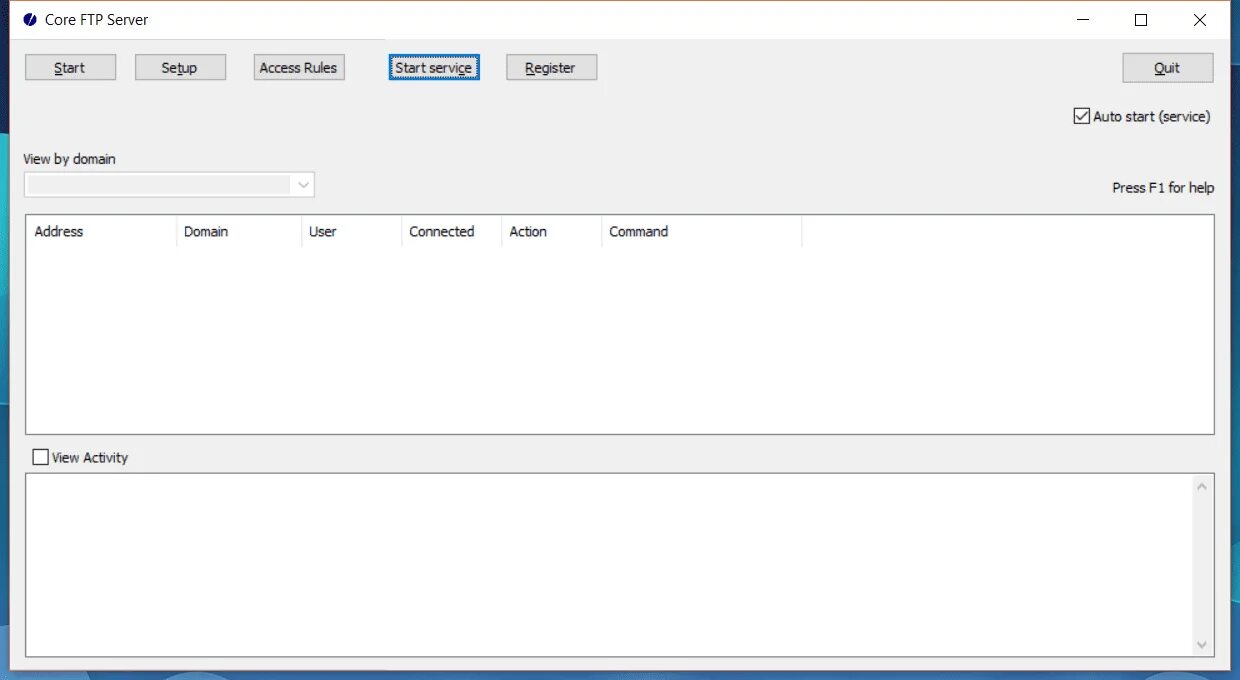Sort by the Action column header
Screen dimensions: 1240x680
tap(551, 231)
